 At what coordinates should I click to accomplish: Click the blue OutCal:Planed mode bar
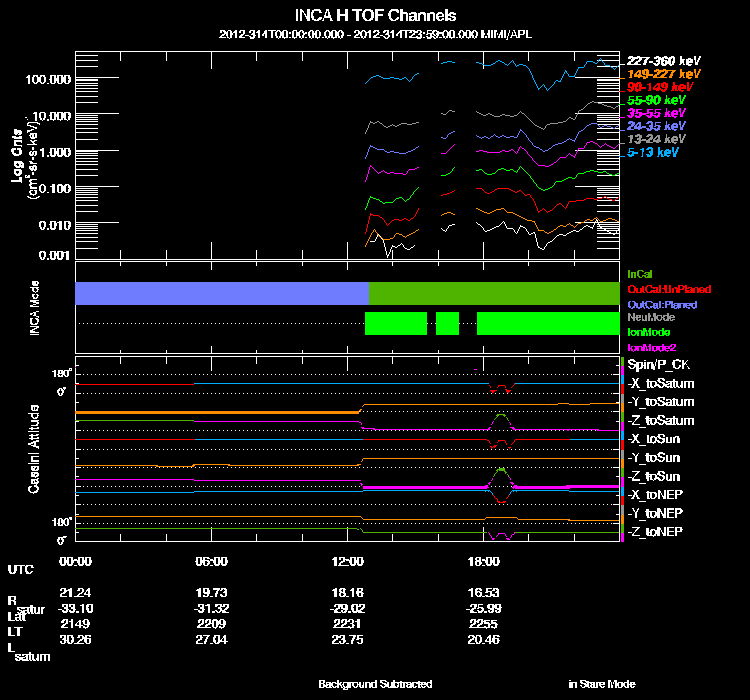[222, 293]
